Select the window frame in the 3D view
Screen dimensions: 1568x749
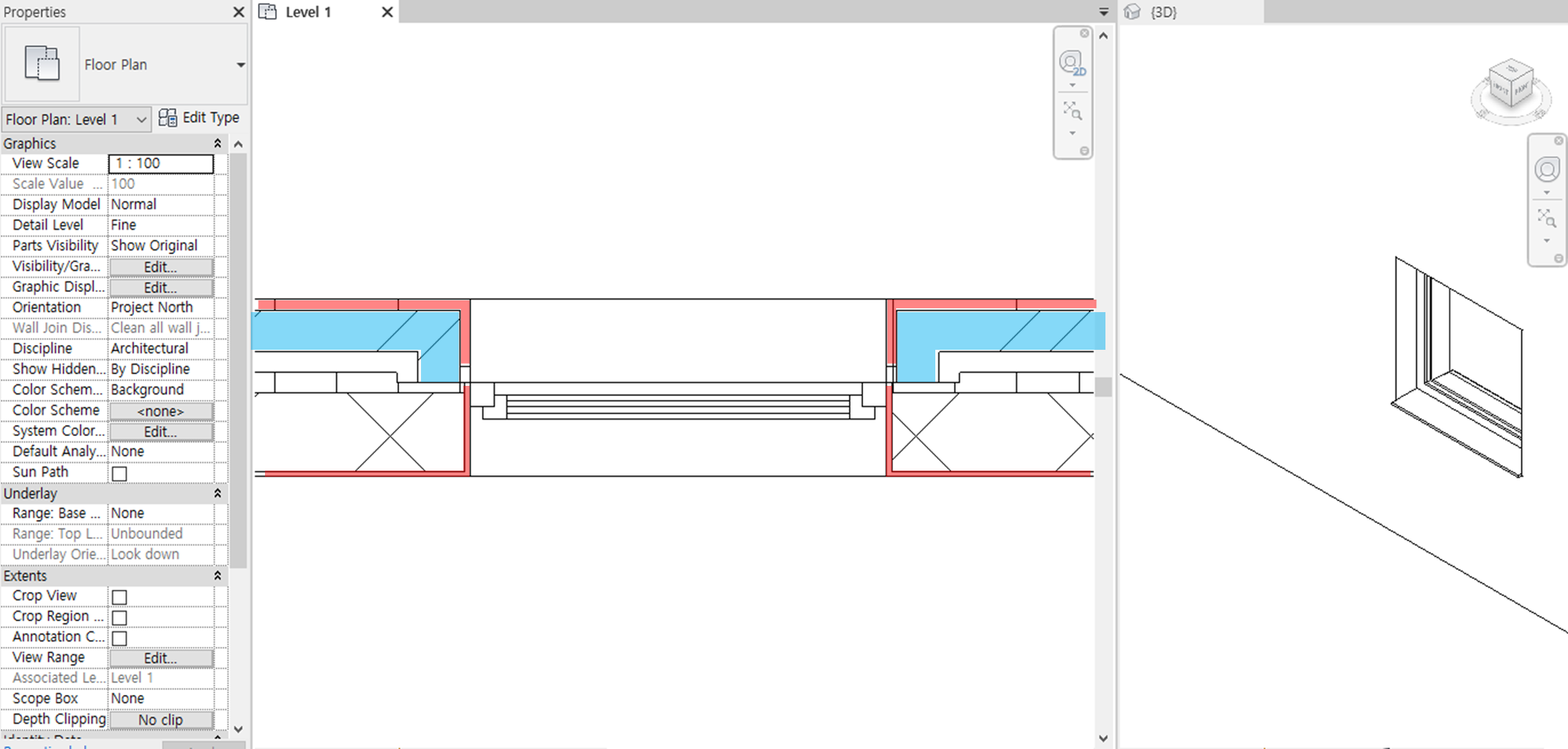coord(1458,367)
